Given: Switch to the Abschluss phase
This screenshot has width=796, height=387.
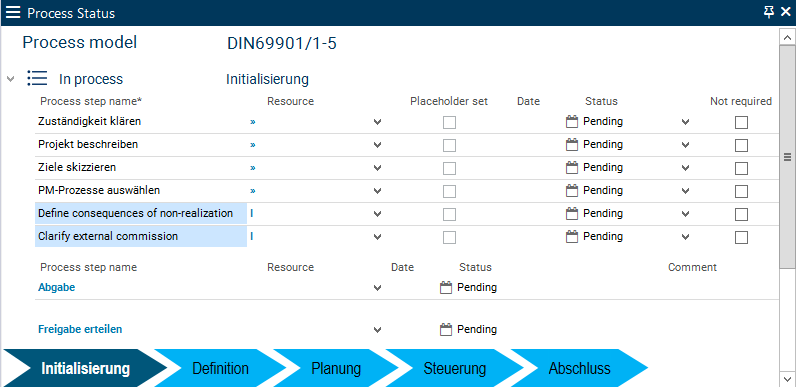Looking at the screenshot, I should [x=579, y=368].
